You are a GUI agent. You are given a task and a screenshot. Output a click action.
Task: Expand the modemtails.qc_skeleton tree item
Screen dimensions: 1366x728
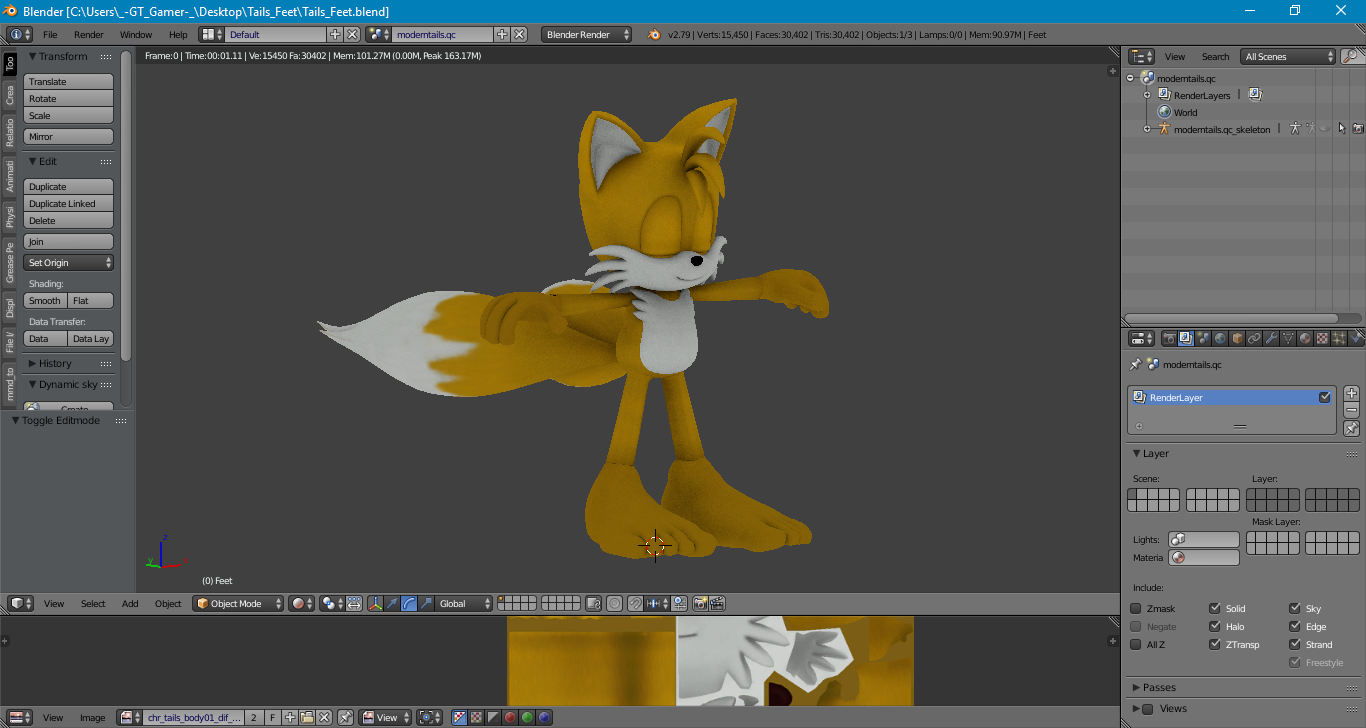(1147, 129)
